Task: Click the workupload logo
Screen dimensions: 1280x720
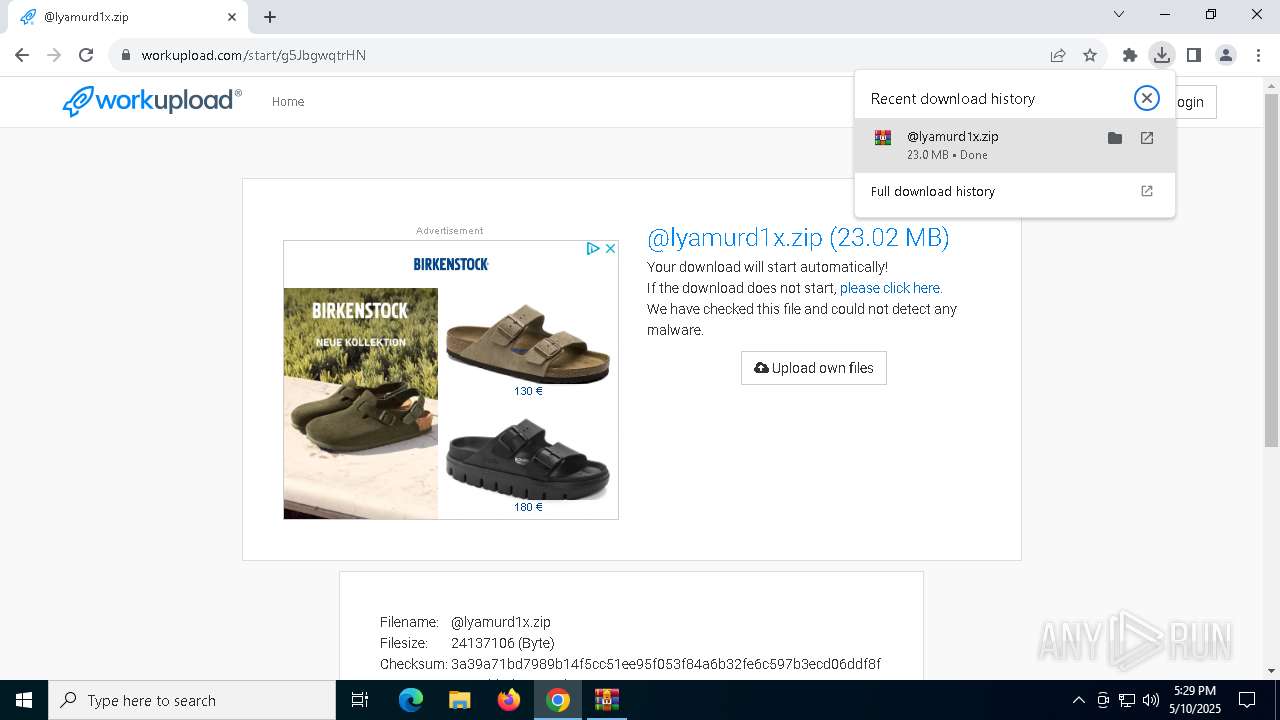Action: point(152,101)
